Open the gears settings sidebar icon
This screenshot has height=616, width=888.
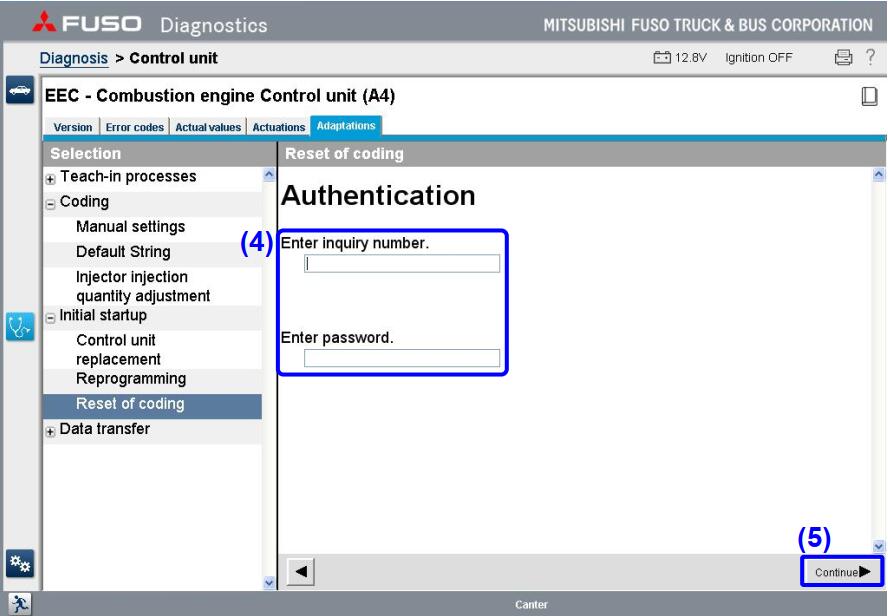click(20, 563)
